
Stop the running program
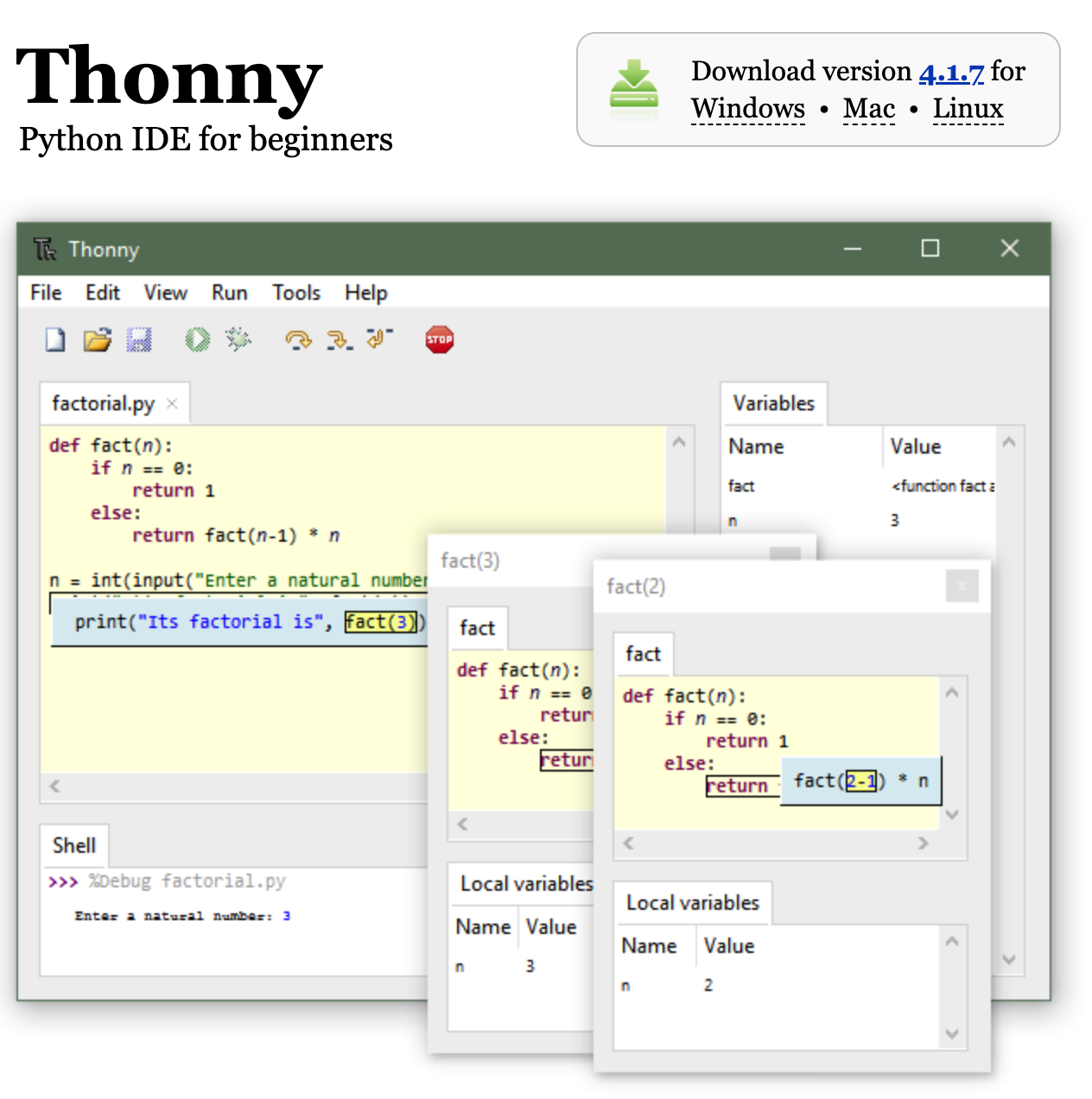coord(440,340)
